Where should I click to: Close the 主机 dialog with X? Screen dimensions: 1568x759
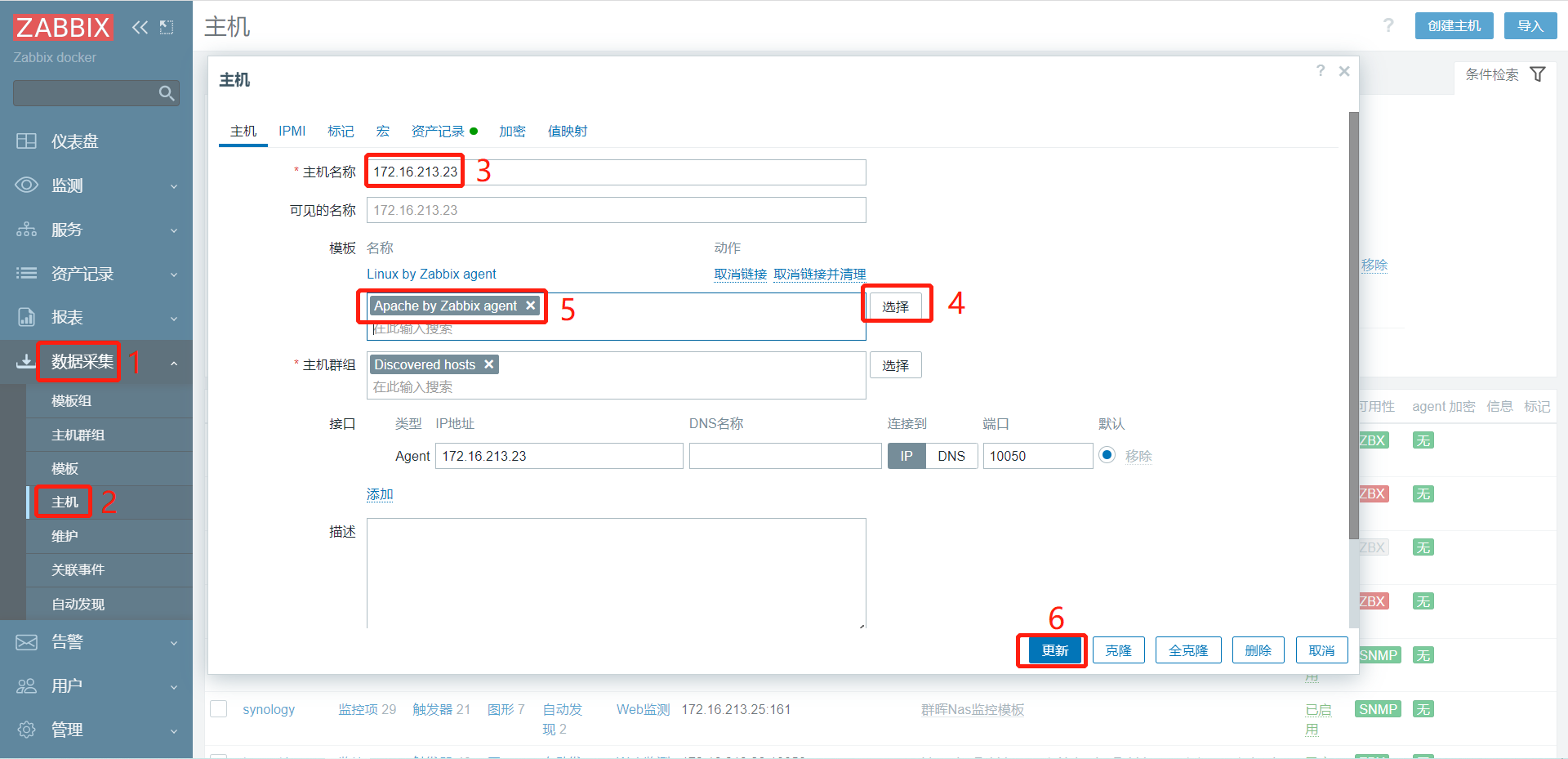[1344, 71]
